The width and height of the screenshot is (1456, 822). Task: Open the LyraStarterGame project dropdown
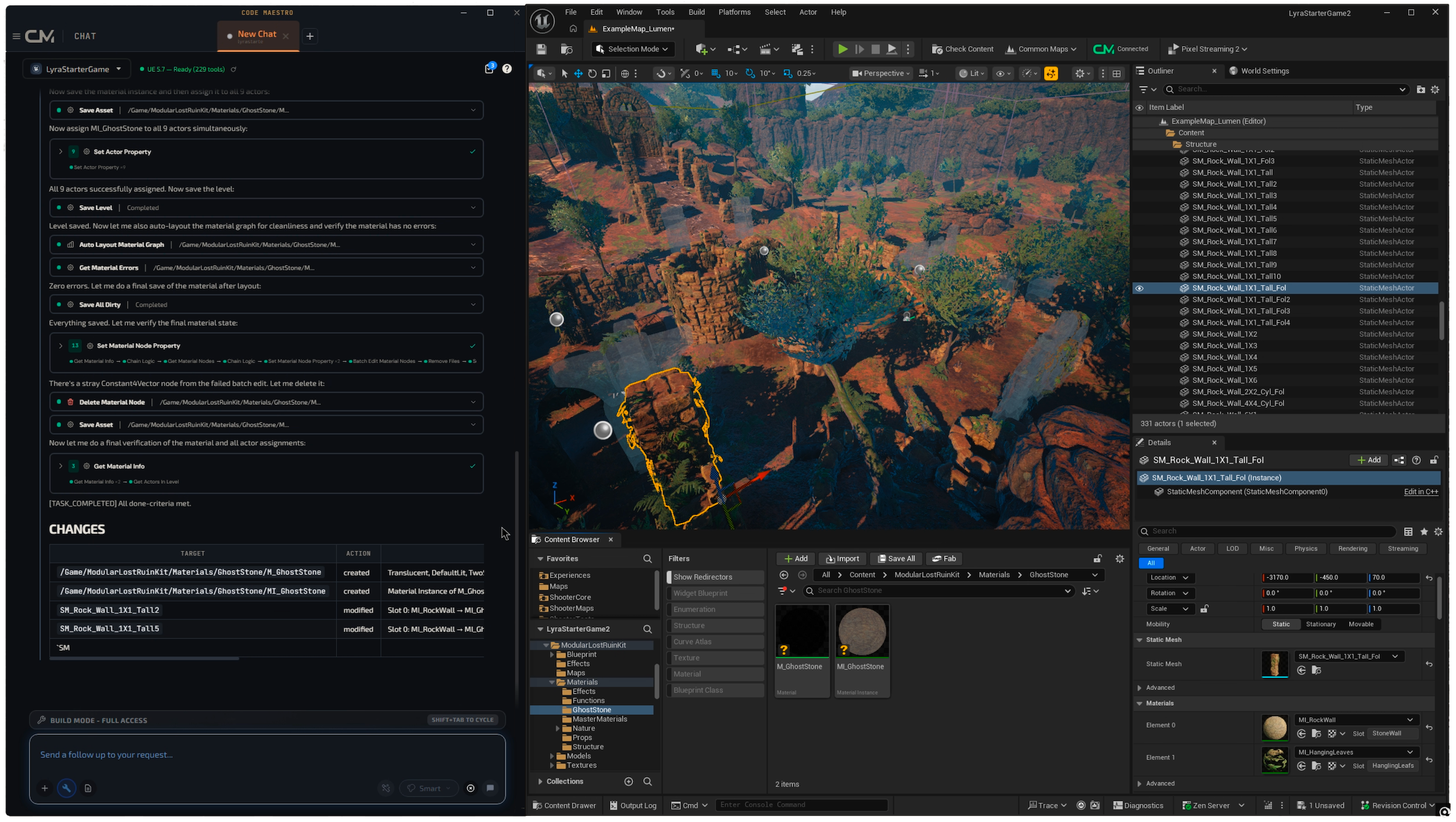[77, 69]
